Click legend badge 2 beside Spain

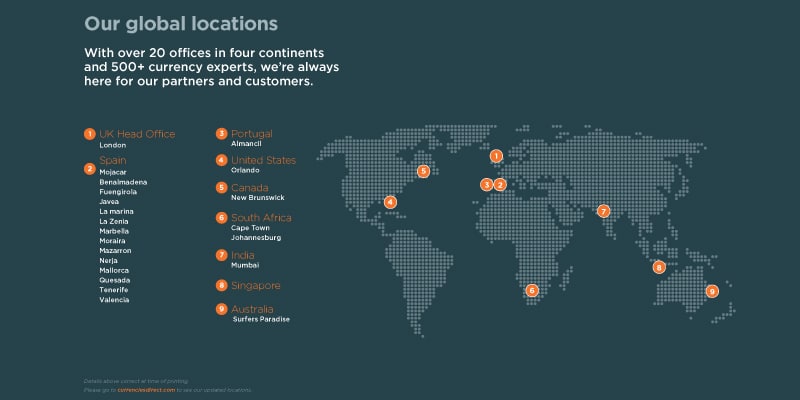coord(90,169)
